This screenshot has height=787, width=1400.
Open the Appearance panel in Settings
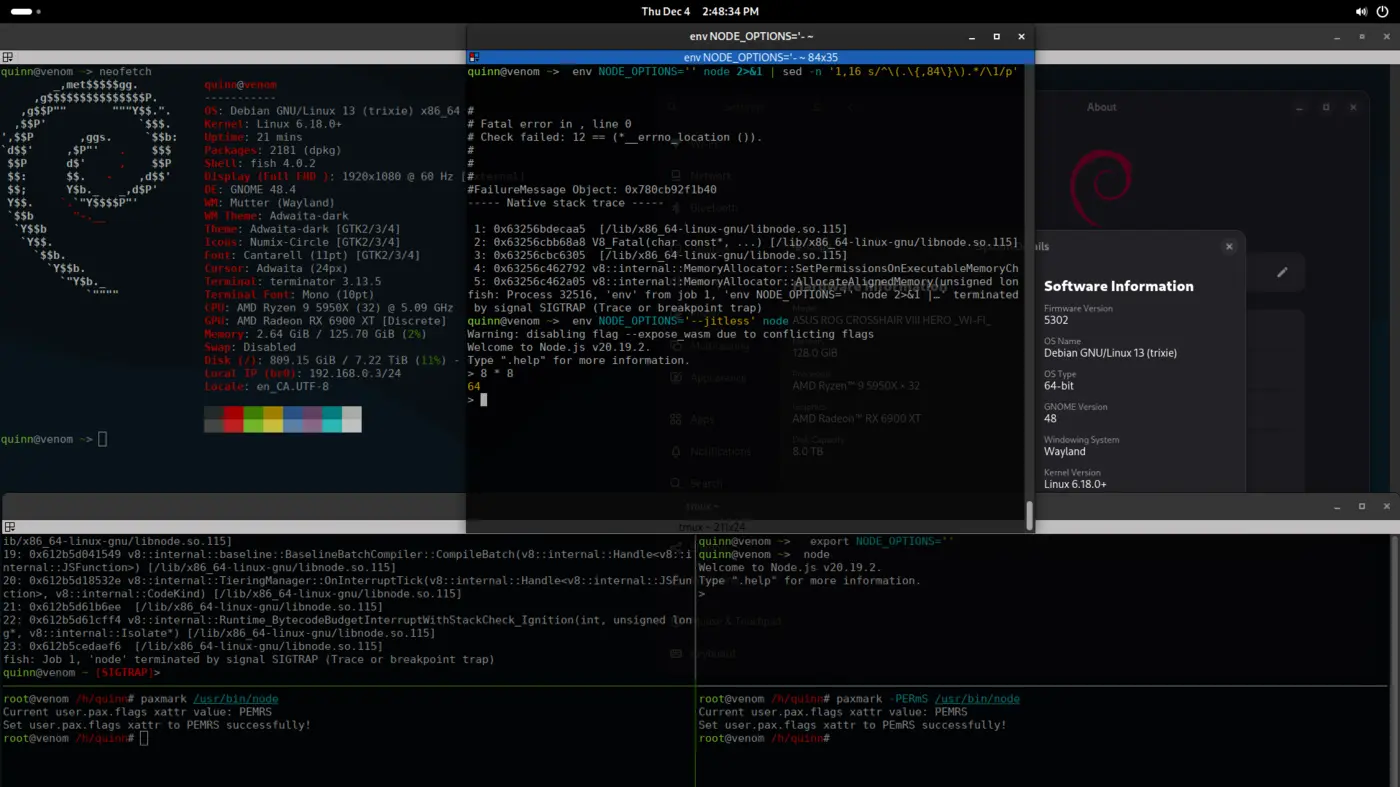click(710, 378)
